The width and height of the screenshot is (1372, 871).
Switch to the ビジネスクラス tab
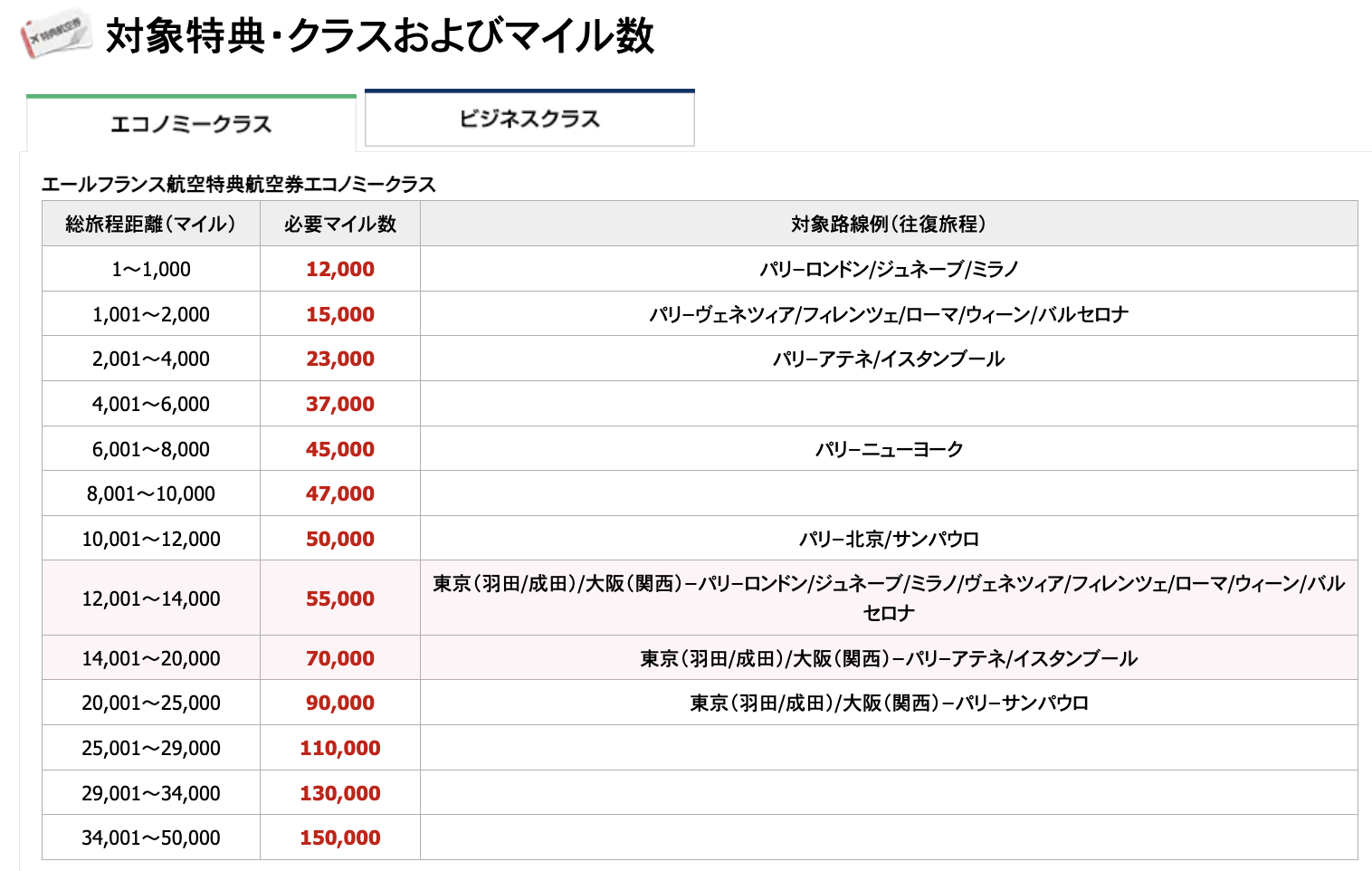tap(529, 118)
